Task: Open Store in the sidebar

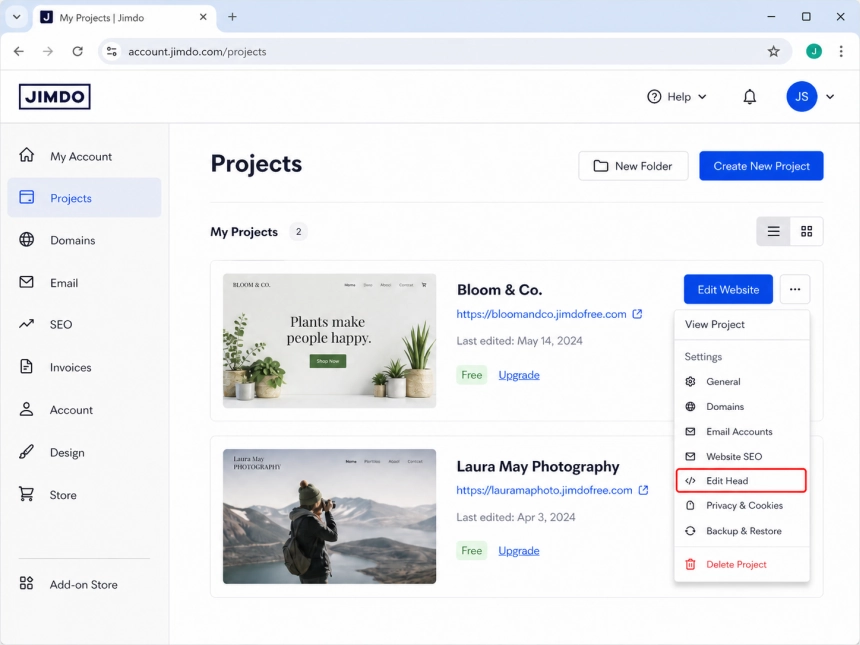Action: point(84,495)
